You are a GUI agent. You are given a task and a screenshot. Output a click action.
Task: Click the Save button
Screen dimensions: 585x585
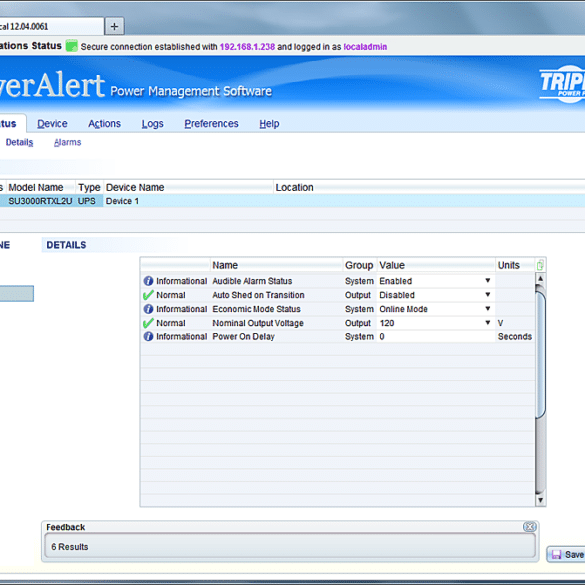(566, 554)
